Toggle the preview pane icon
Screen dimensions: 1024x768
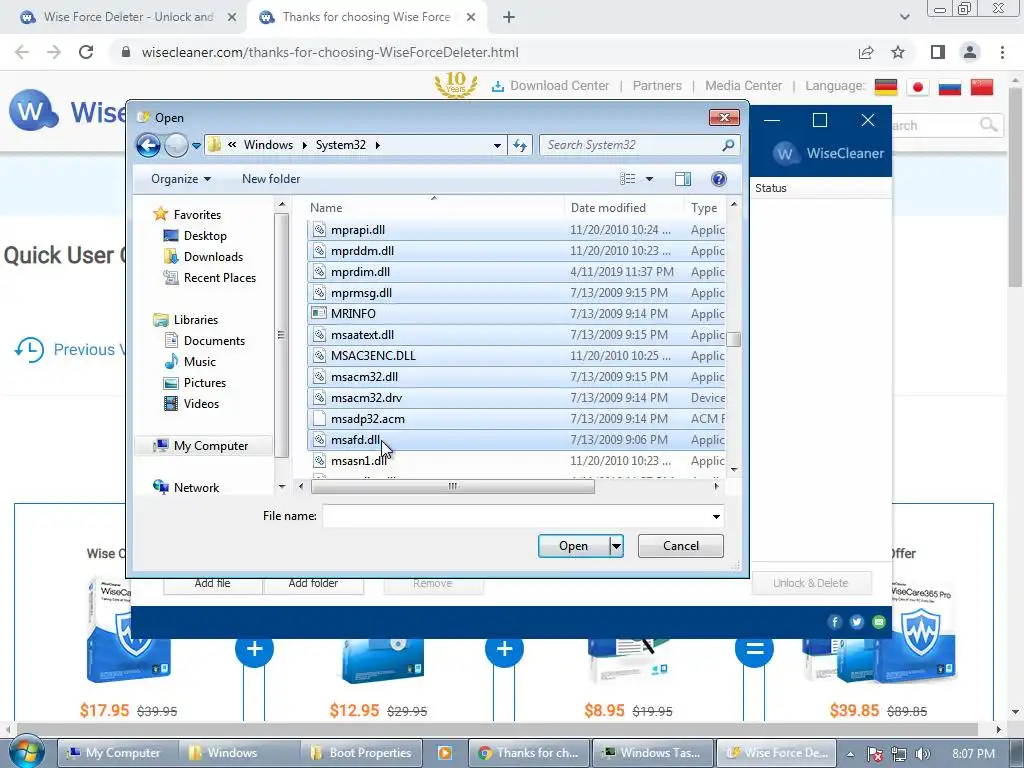click(x=683, y=179)
